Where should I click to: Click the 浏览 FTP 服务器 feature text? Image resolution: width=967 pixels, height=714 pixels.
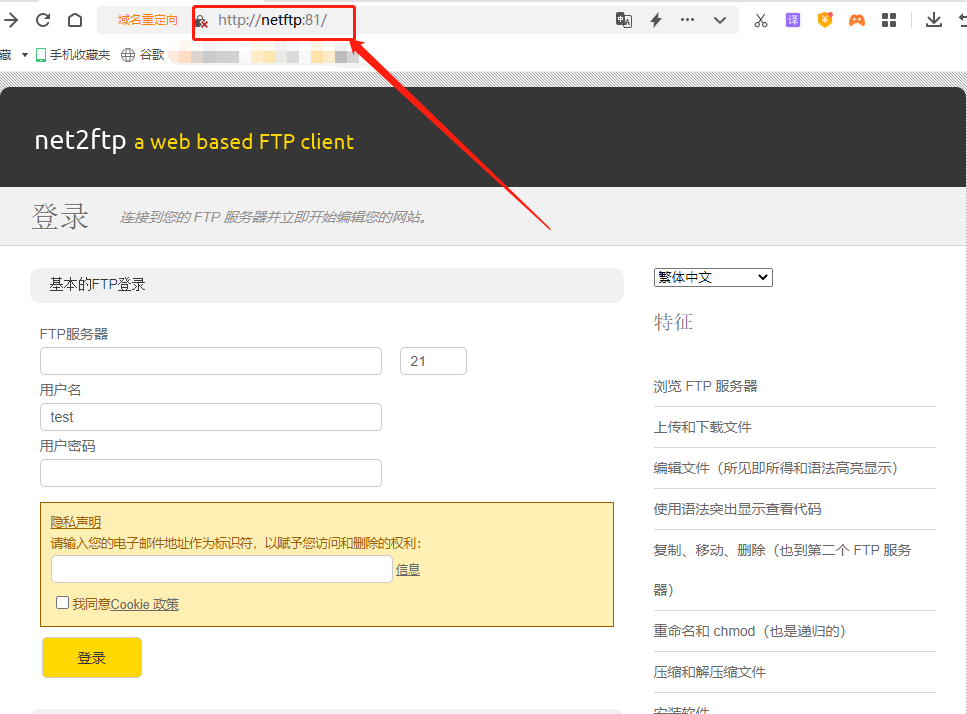coord(706,386)
